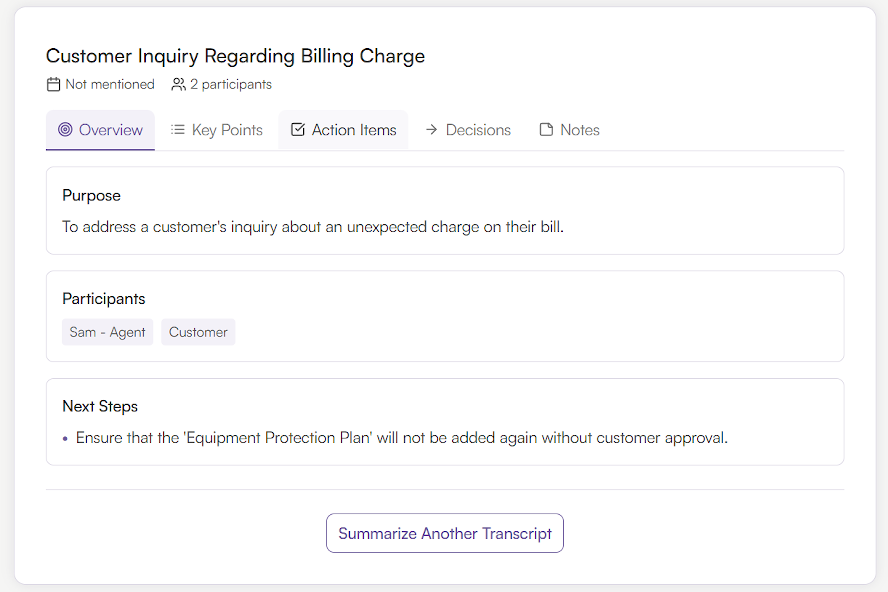This screenshot has width=888, height=592.
Task: Select the 'Sam - Agent' participant chip
Action: pos(107,331)
